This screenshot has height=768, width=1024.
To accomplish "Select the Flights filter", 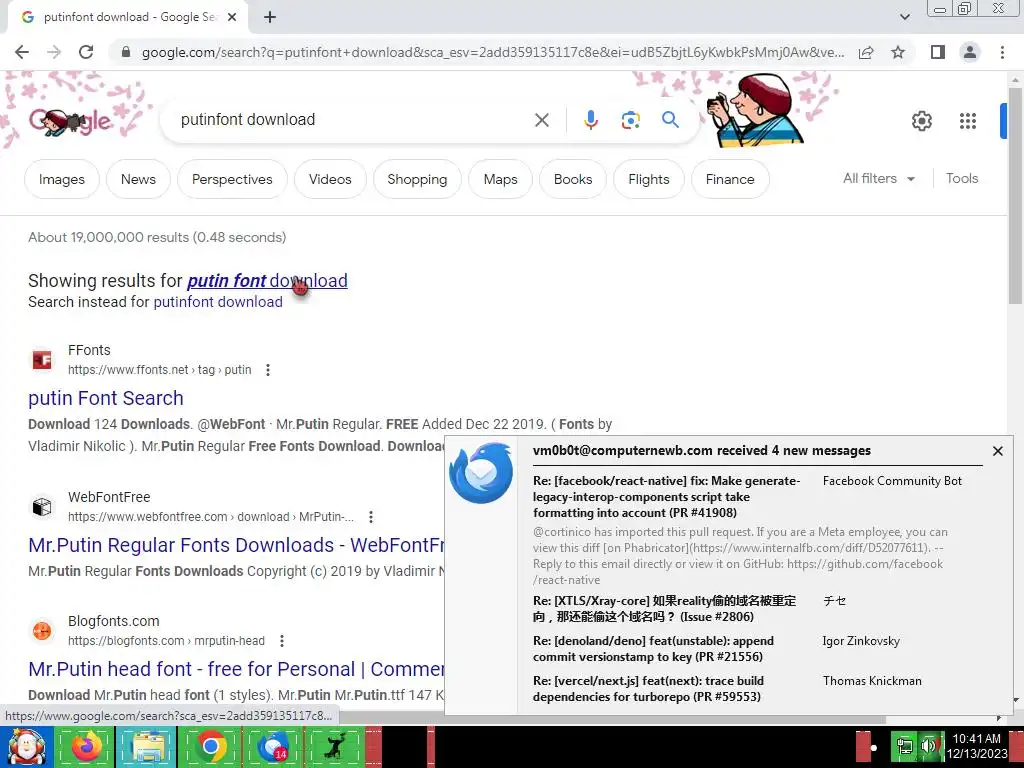I will [x=648, y=179].
